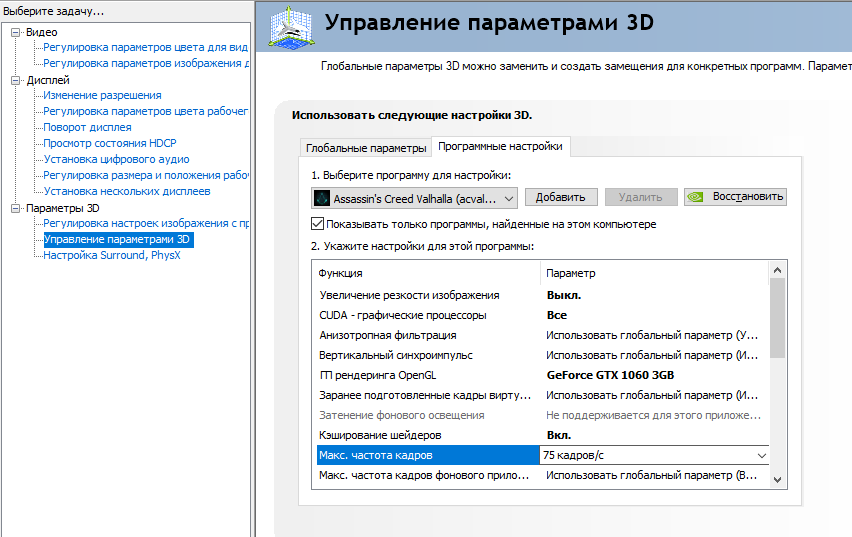This screenshot has width=852, height=537.
Task: Click the settings list scroll up arrow
Action: 777,270
